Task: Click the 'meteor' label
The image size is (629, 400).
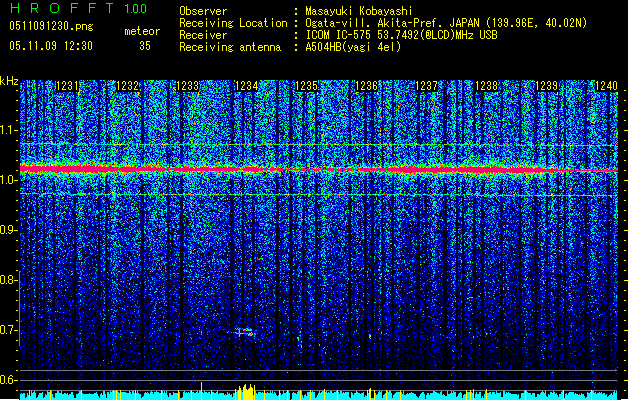Action: 142,31
